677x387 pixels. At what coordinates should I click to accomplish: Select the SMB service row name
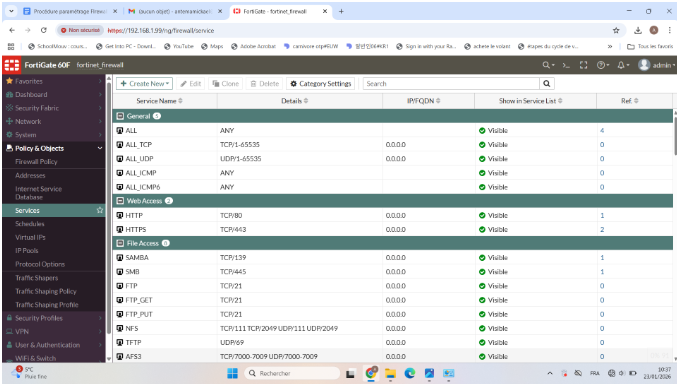click(132, 272)
